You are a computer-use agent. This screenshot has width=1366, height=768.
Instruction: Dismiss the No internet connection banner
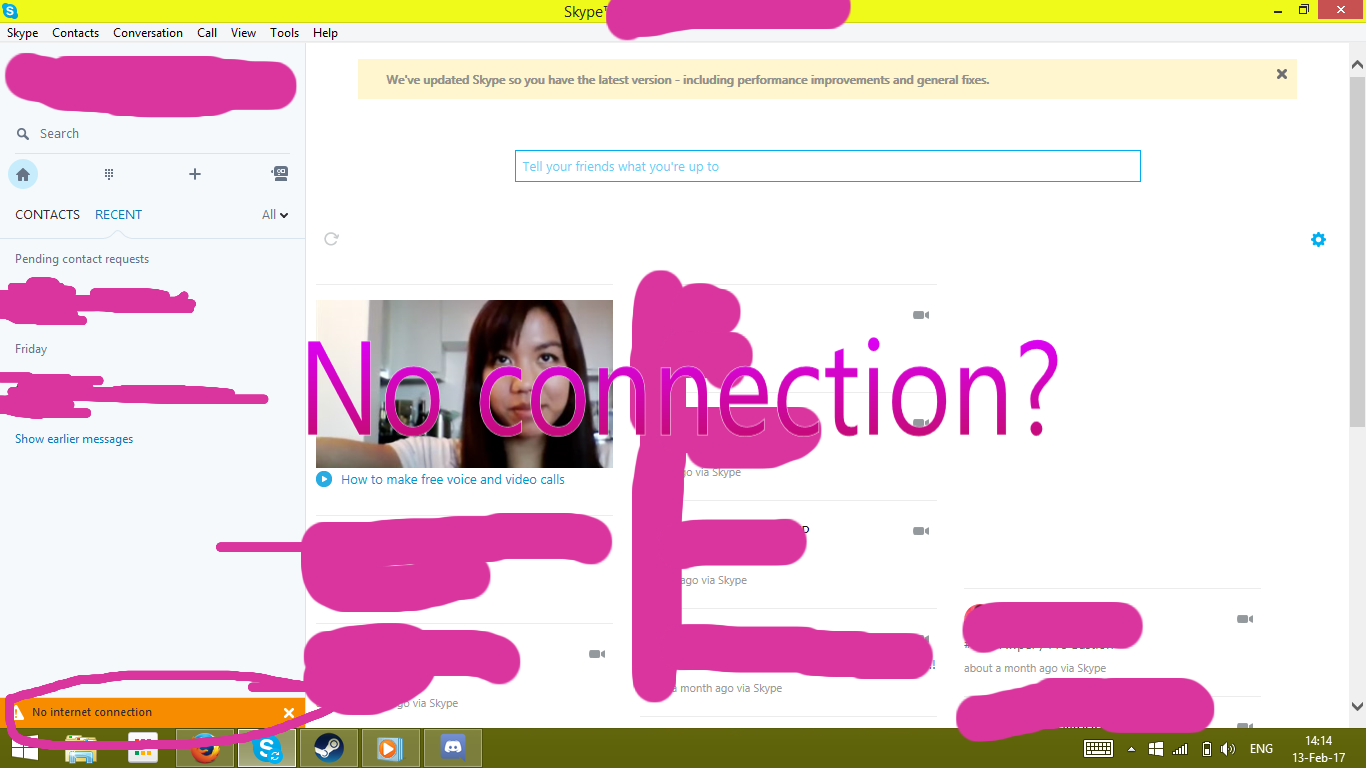(288, 713)
